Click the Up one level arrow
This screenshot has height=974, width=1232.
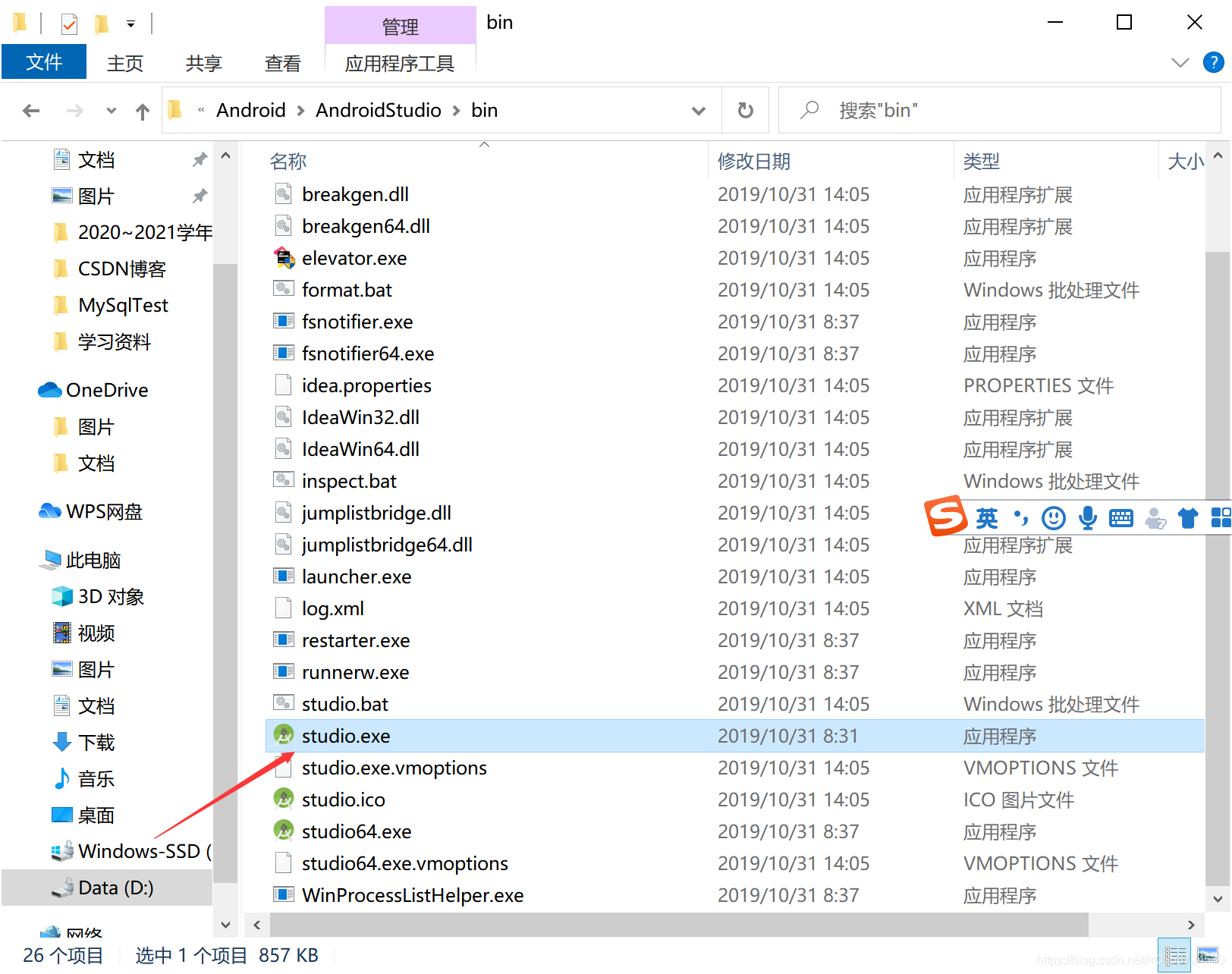143,112
